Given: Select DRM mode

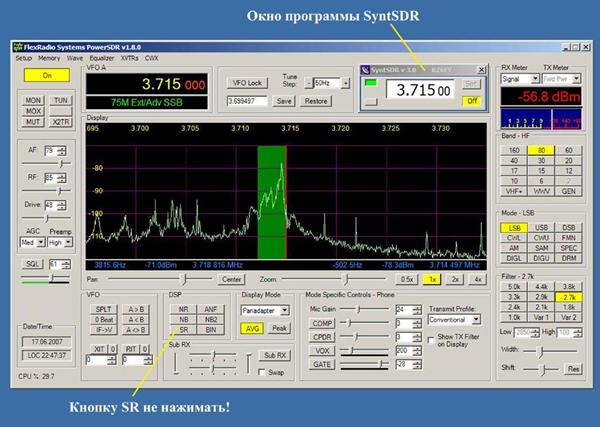Looking at the screenshot, I should click(569, 258).
